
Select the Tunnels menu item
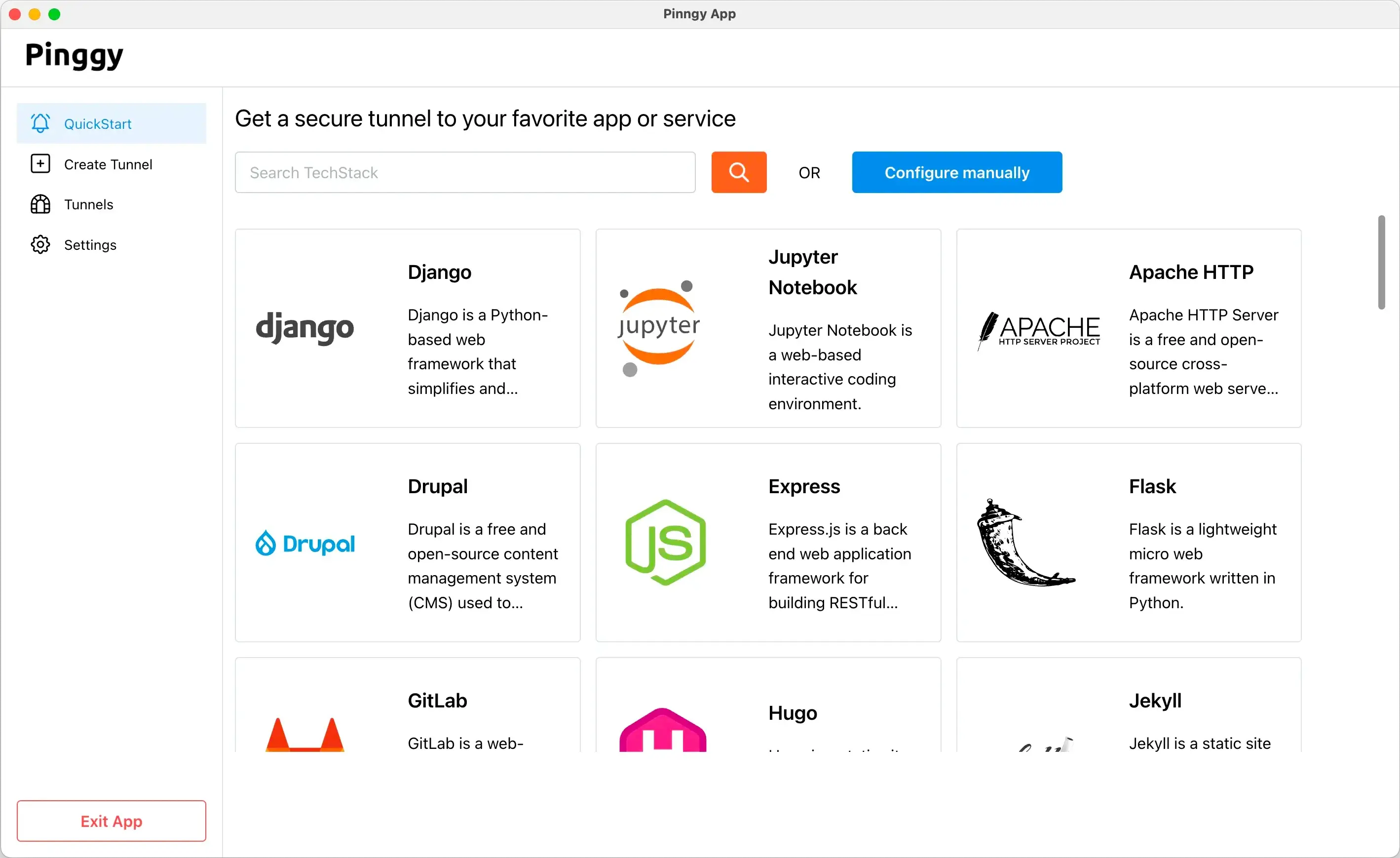pos(89,204)
